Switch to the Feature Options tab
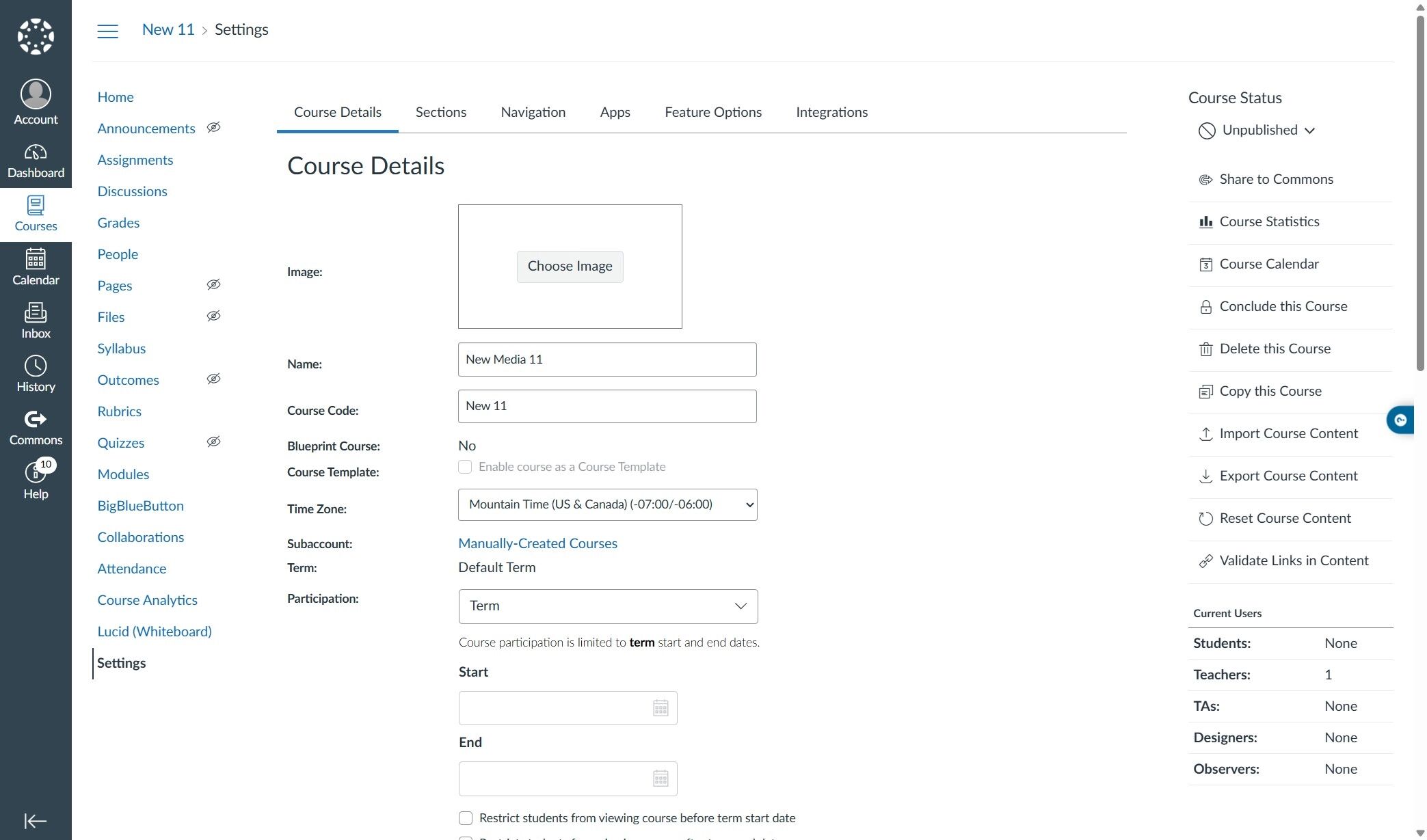Image resolution: width=1427 pixels, height=840 pixels. click(712, 112)
